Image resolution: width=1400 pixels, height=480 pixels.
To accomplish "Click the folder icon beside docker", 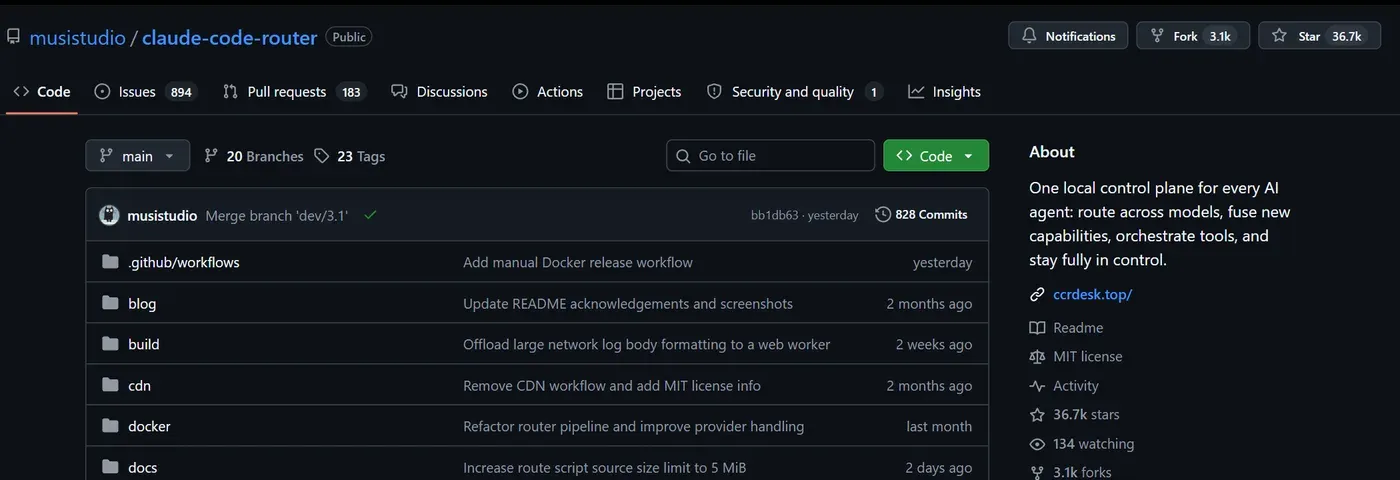I will [x=110, y=427].
